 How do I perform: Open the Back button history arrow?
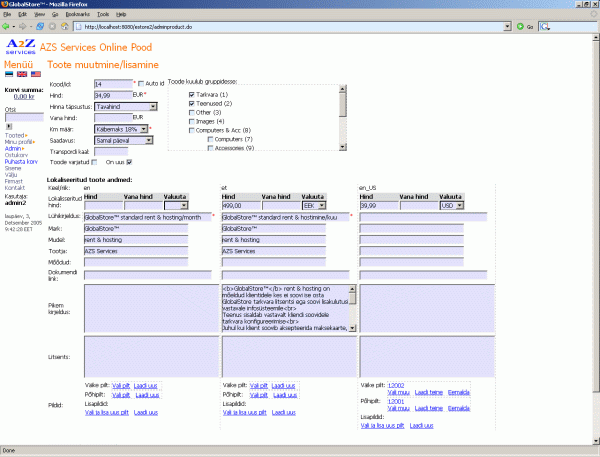coord(14,26)
